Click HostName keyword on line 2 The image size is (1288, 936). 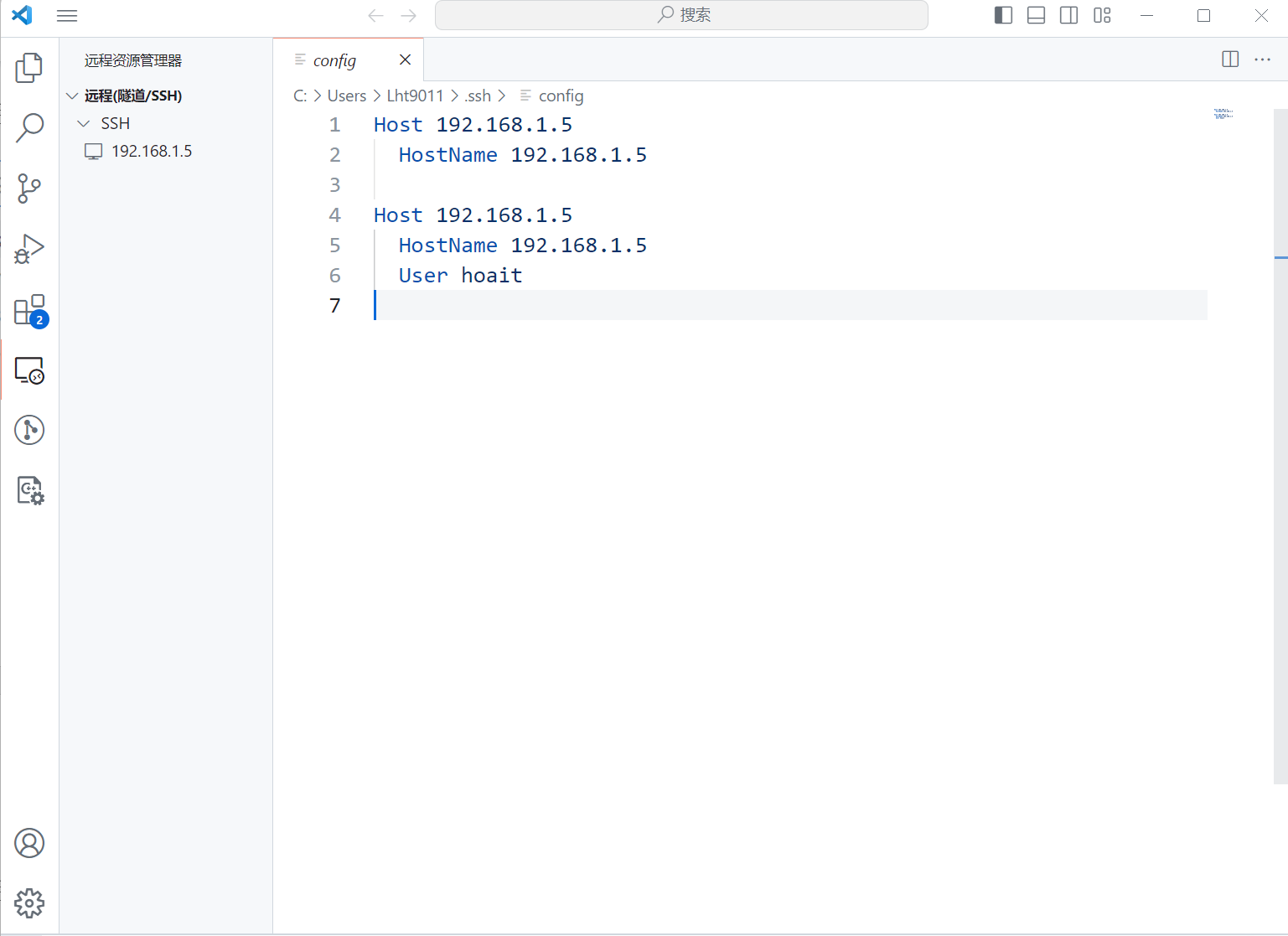click(448, 155)
